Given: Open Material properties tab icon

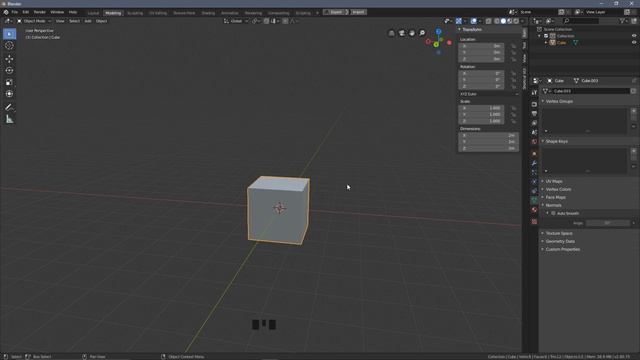Looking at the screenshot, I should pos(534,209).
